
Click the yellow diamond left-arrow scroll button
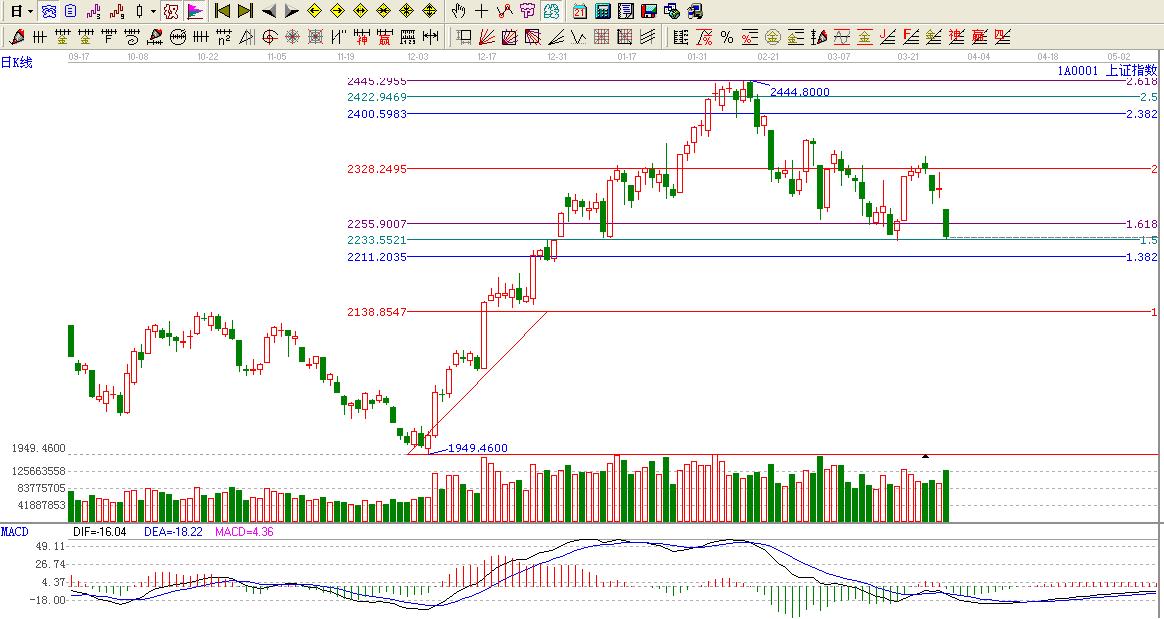point(314,12)
